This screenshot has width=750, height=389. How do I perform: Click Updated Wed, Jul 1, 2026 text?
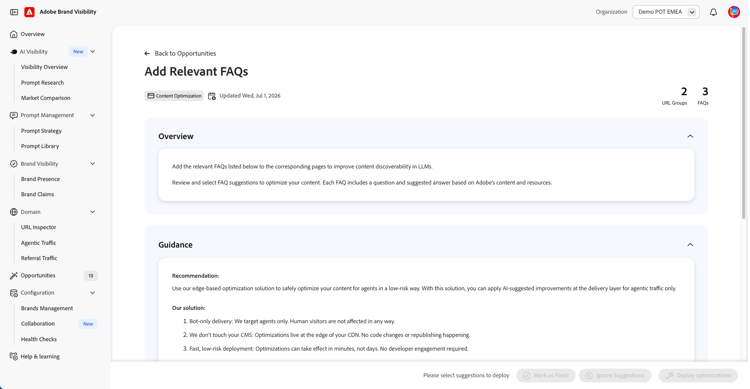(x=250, y=96)
